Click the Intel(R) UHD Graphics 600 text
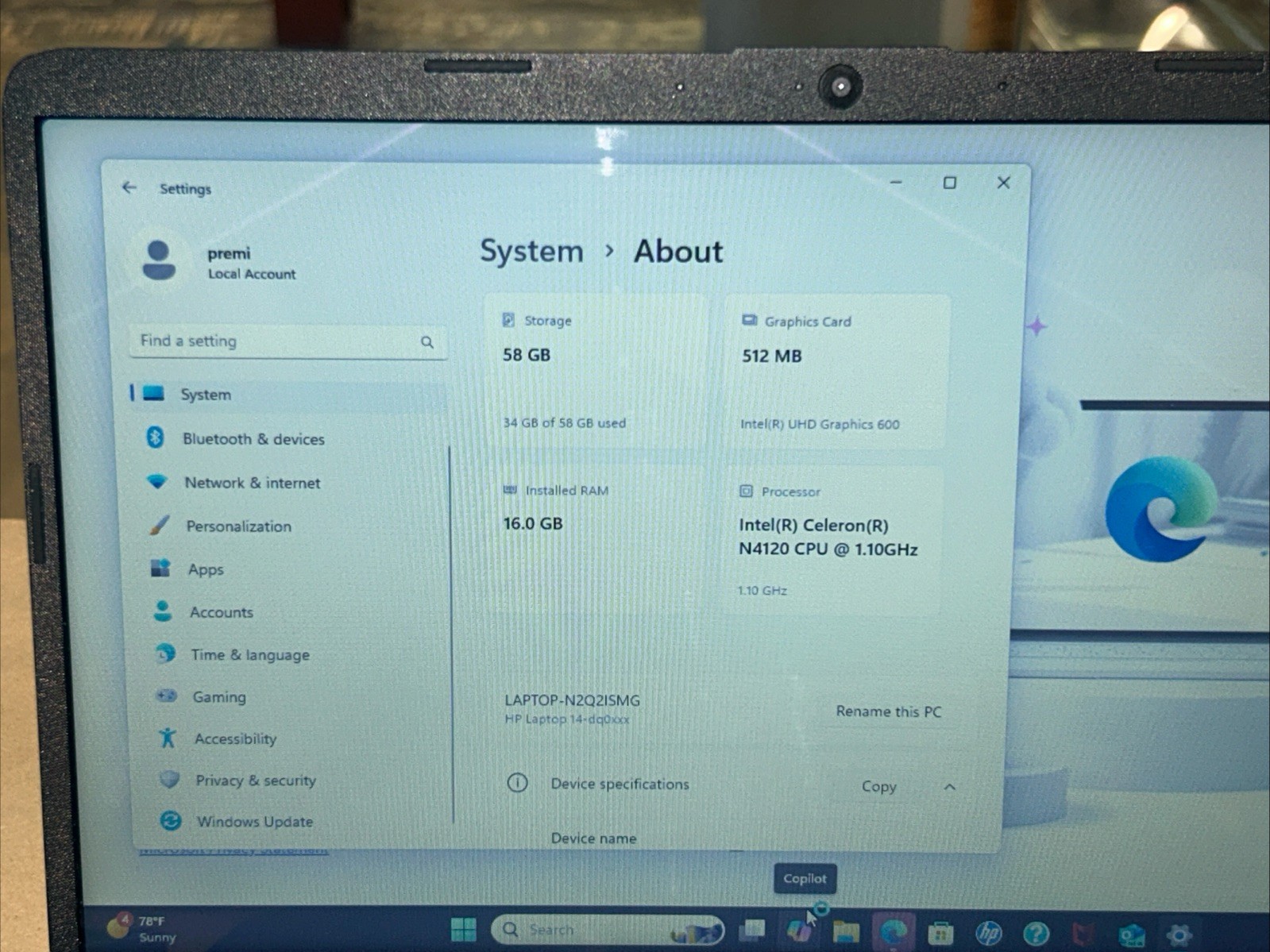The image size is (1270, 952). tap(820, 424)
